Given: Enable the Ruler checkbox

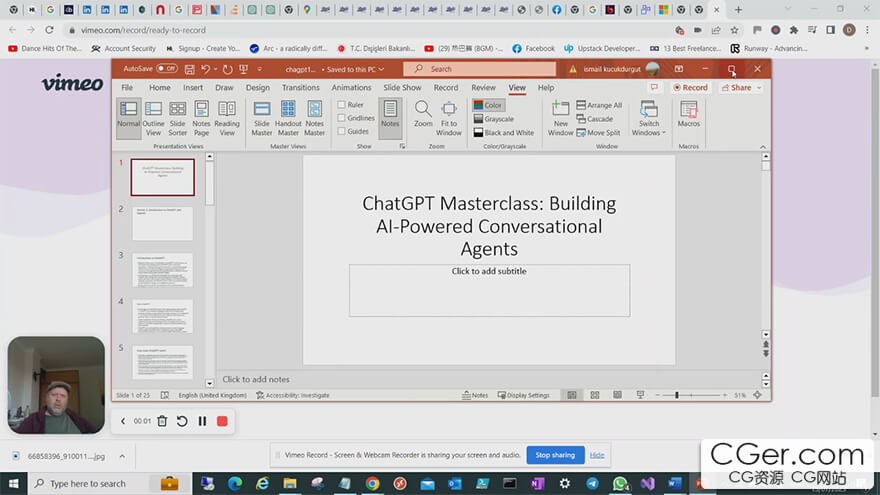Looking at the screenshot, I should [x=341, y=105].
